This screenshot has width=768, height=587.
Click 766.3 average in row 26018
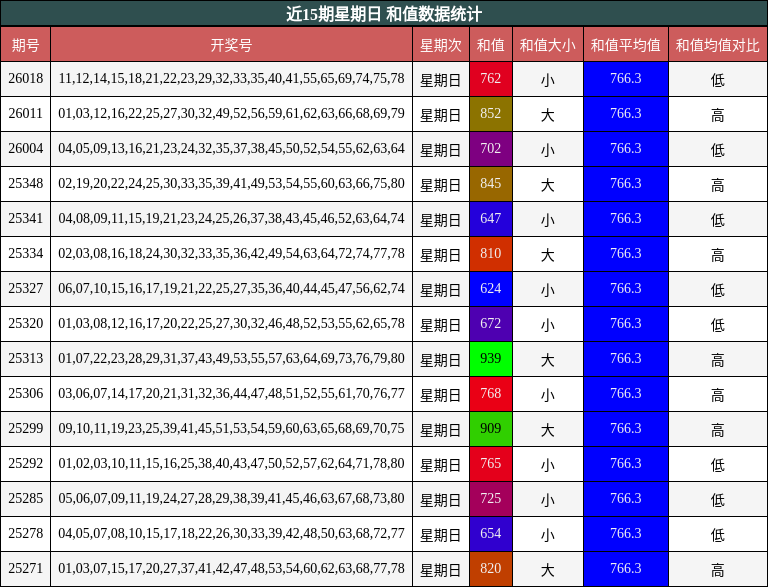tap(625, 78)
